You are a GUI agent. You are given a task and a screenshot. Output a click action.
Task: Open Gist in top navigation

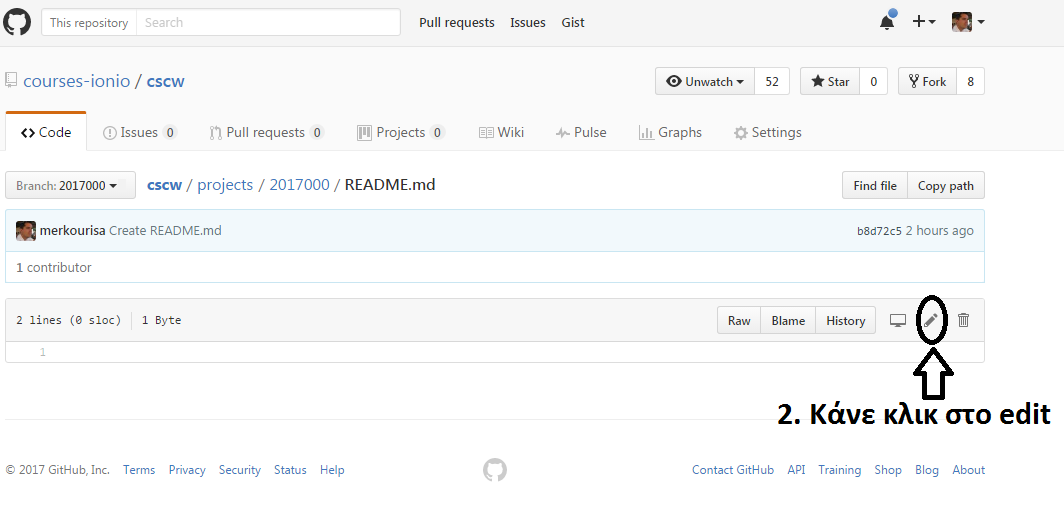pos(573,22)
